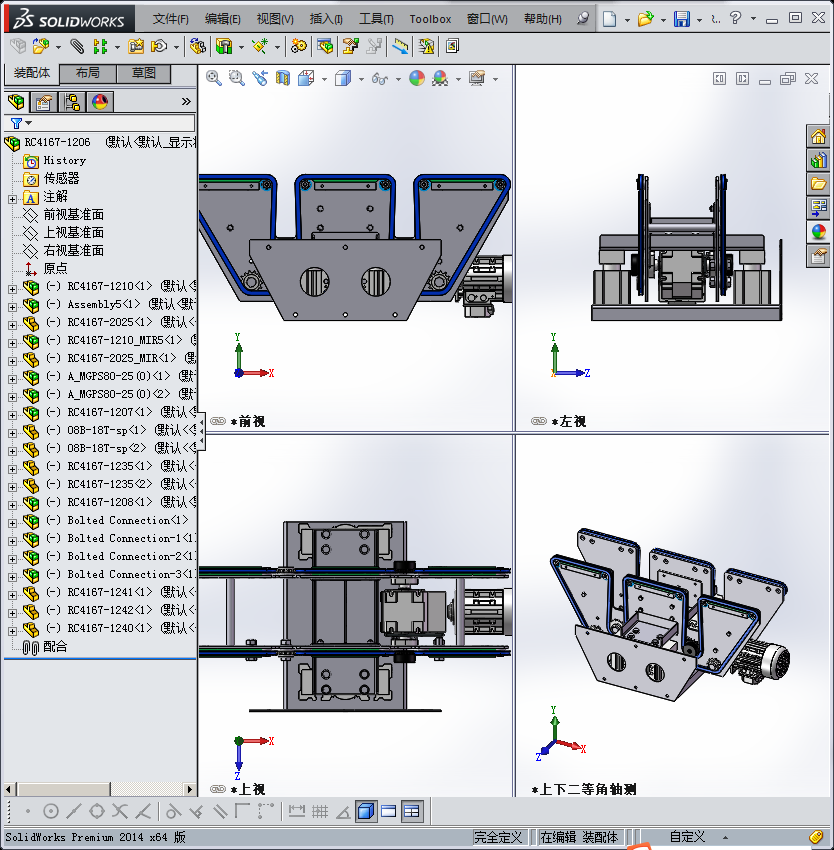Screen dimensions: 834x850
Task: Switch to the PropertyManager tab
Action: pos(44,102)
